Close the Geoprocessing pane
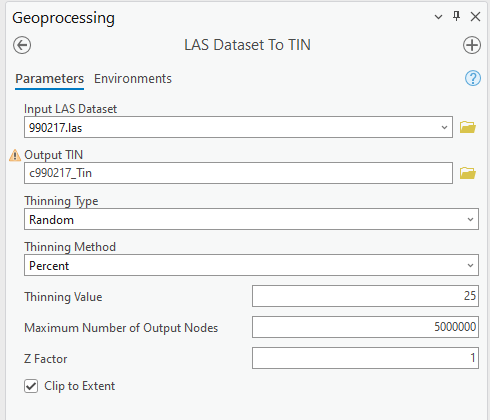The width and height of the screenshot is (490, 420). pos(475,16)
